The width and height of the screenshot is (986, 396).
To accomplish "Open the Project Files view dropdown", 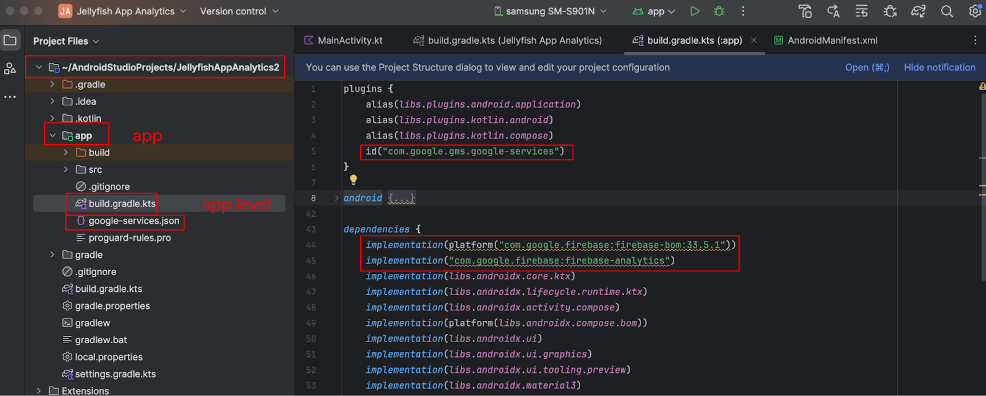I will click(66, 41).
